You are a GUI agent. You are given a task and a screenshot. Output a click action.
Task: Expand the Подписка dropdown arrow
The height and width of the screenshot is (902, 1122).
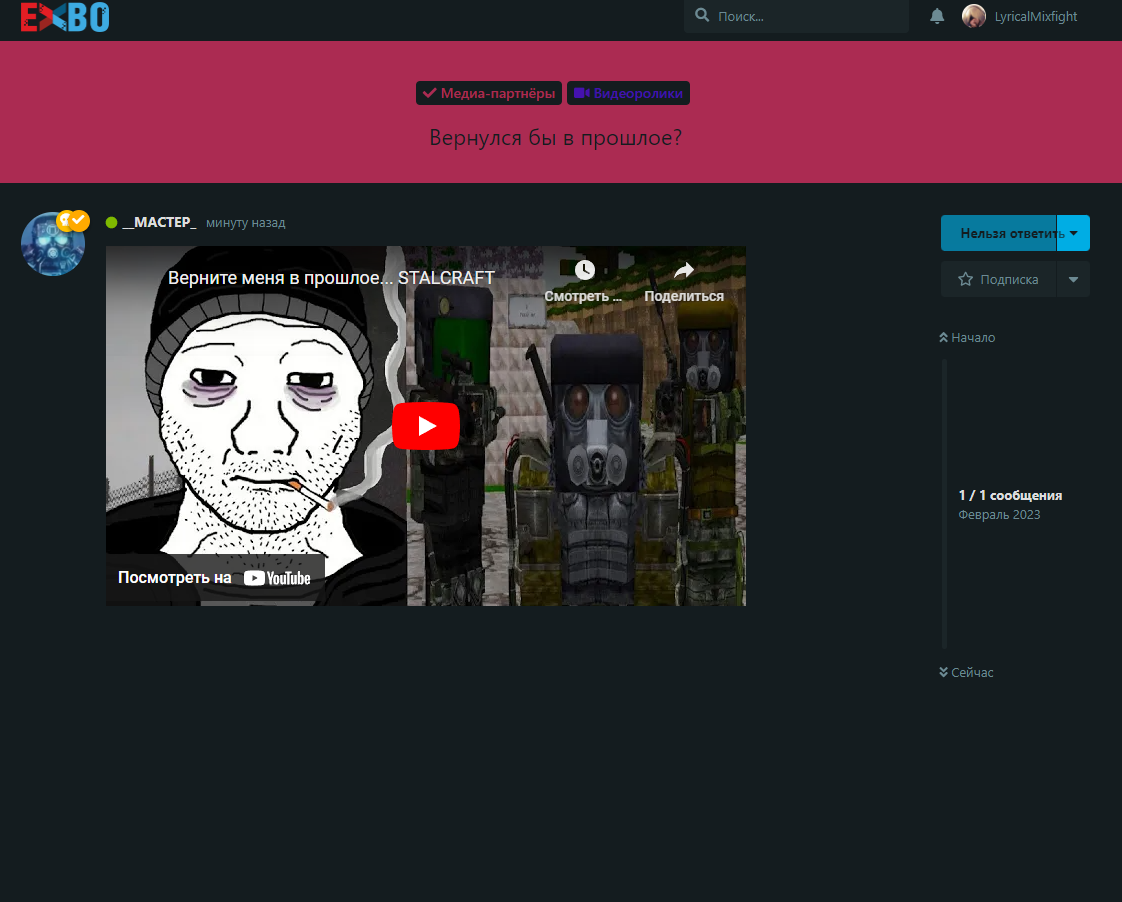[x=1073, y=280]
